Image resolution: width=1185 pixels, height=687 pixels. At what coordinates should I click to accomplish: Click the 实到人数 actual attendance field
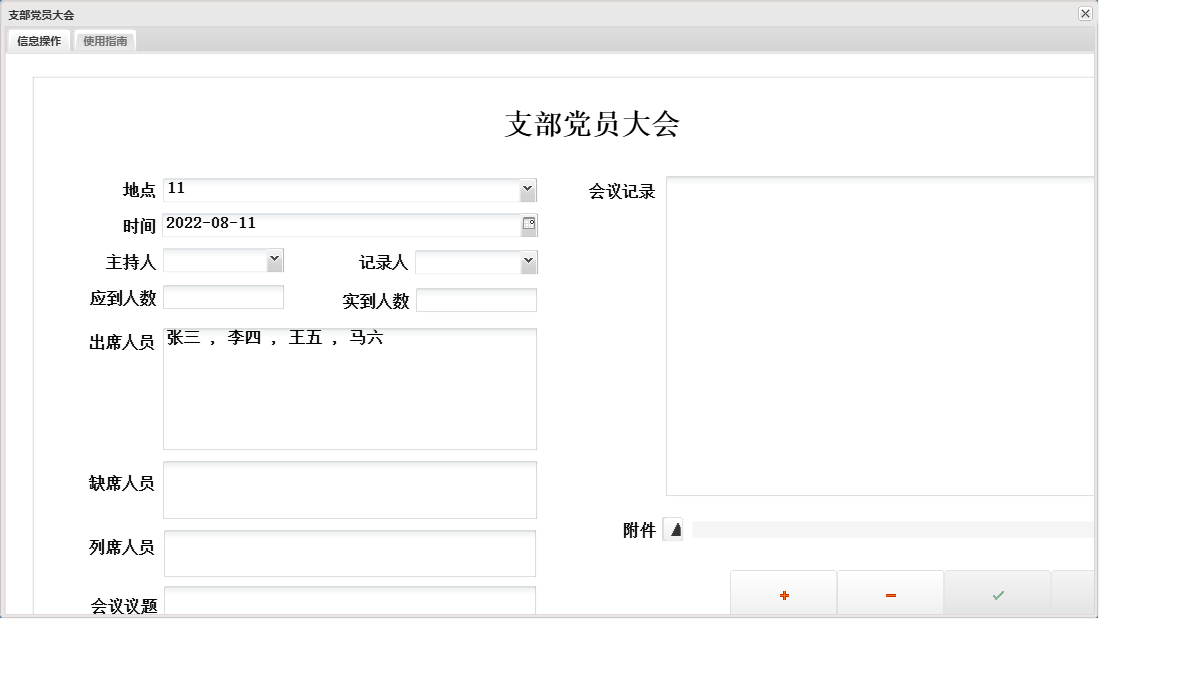coord(477,299)
